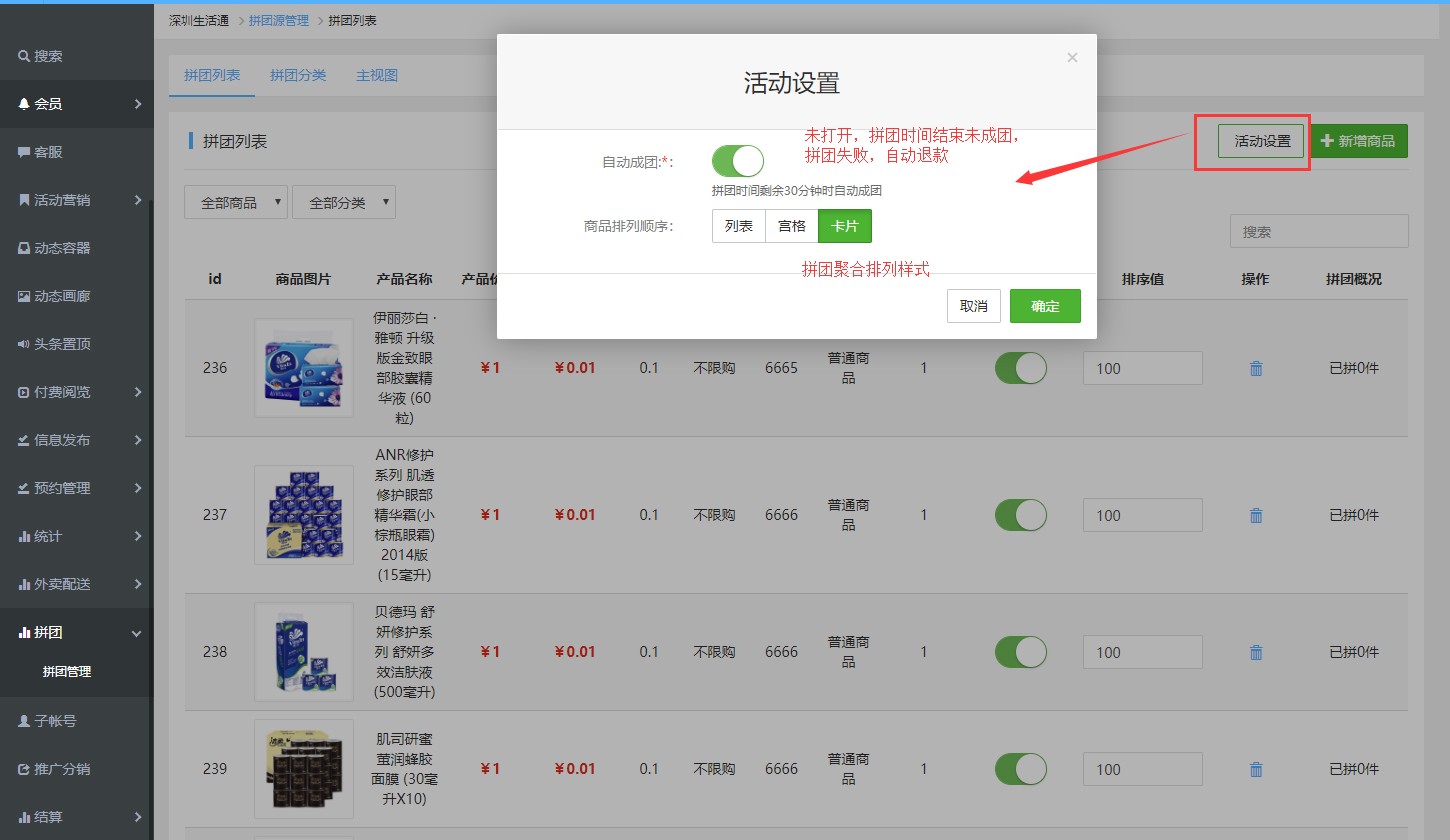Open 客服 customer service sidebar item
This screenshot has height=840, width=1450.
(x=48, y=152)
